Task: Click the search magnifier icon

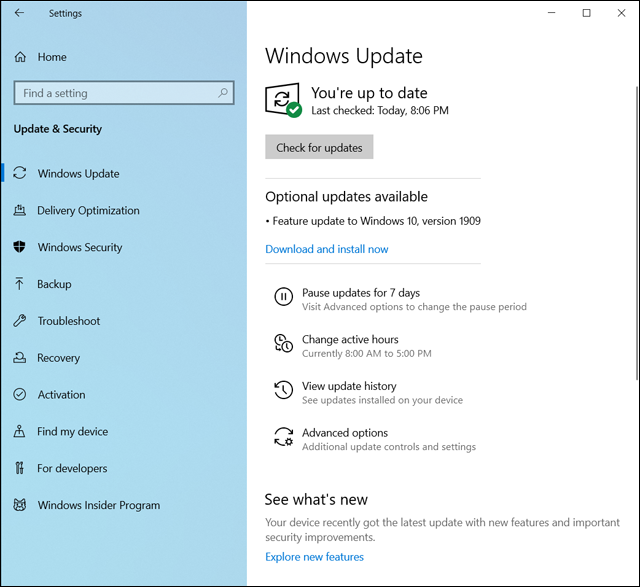Action: 223,93
